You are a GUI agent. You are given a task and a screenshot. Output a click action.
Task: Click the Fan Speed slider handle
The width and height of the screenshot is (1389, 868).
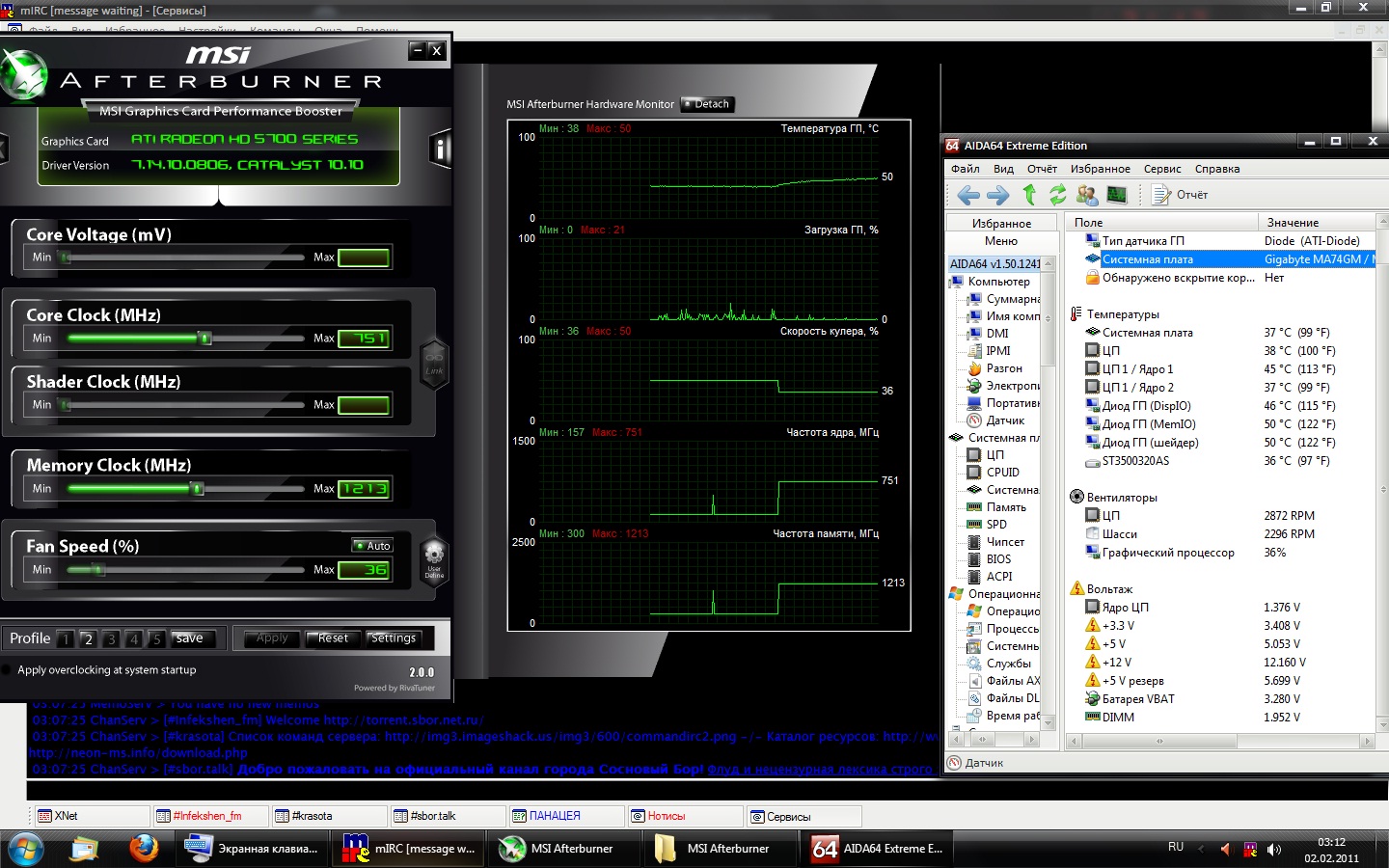98,569
